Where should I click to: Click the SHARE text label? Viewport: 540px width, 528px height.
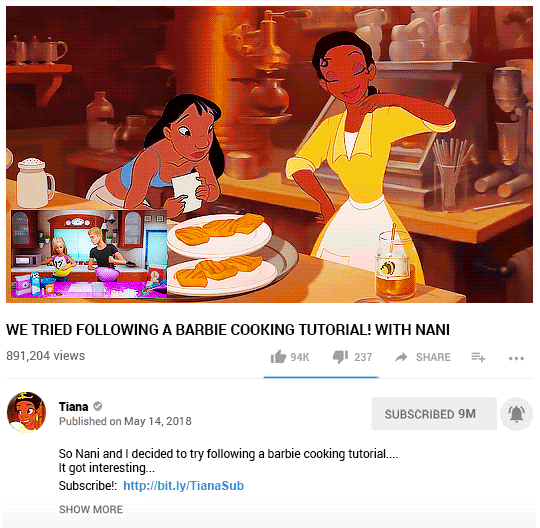(x=433, y=357)
